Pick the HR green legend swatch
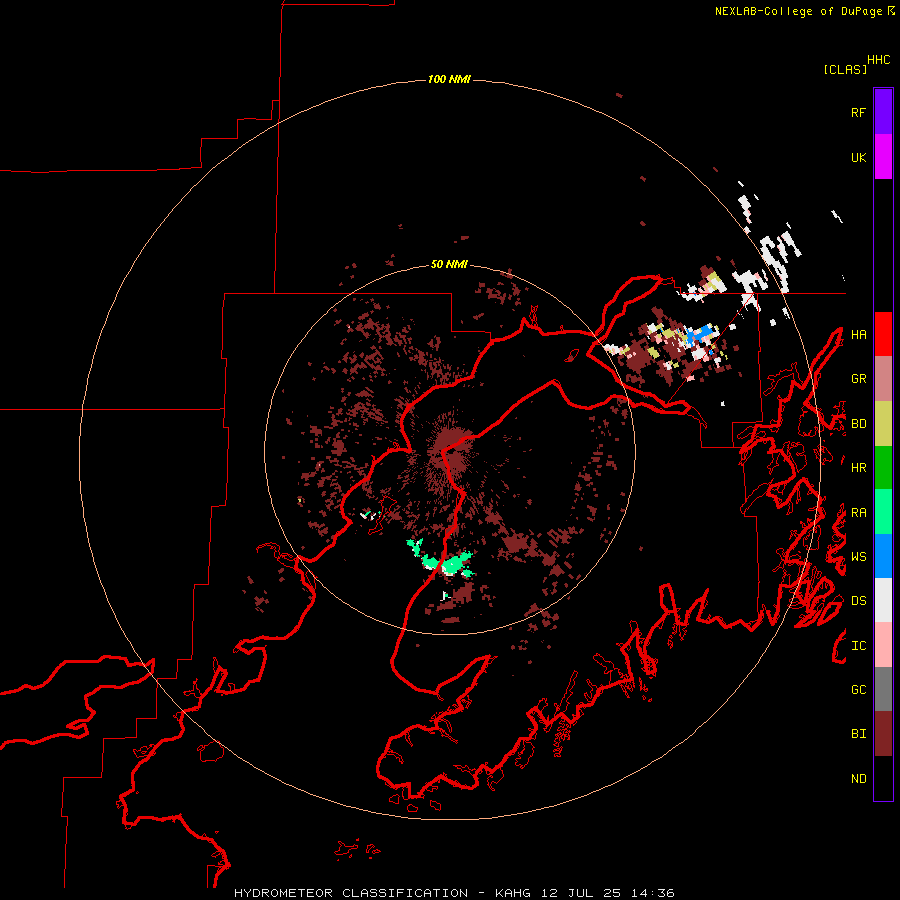900x900 pixels. pos(883,468)
